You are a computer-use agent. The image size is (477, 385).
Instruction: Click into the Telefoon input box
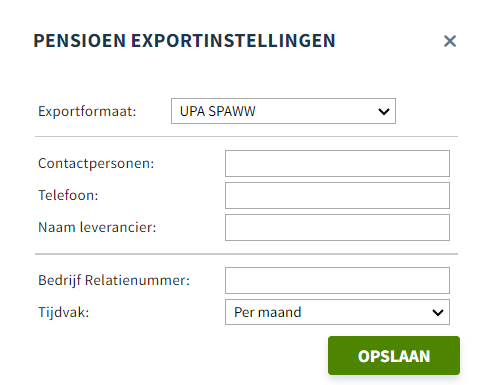[x=337, y=195]
